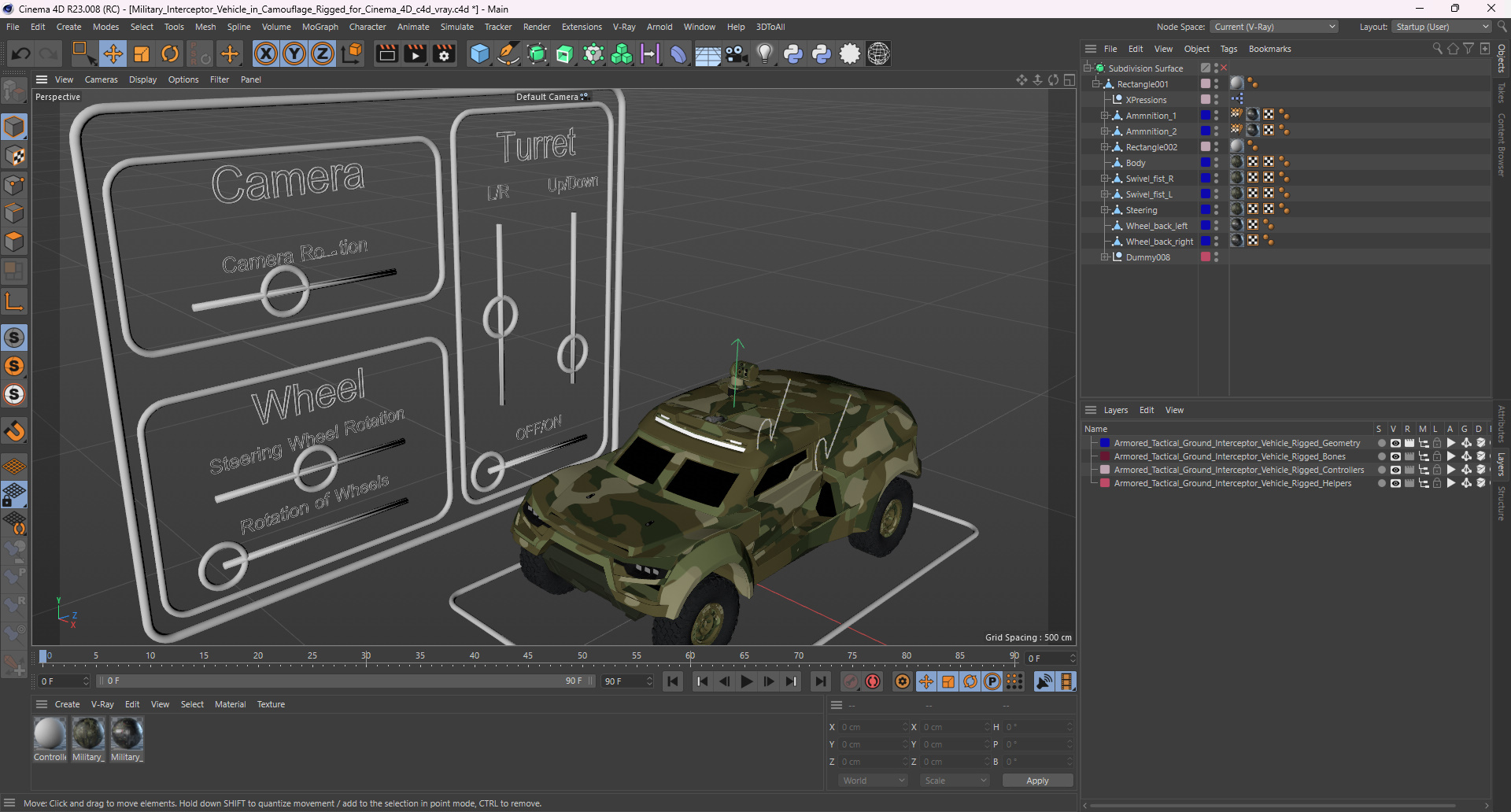Select the Body object in tree

pos(1136,163)
